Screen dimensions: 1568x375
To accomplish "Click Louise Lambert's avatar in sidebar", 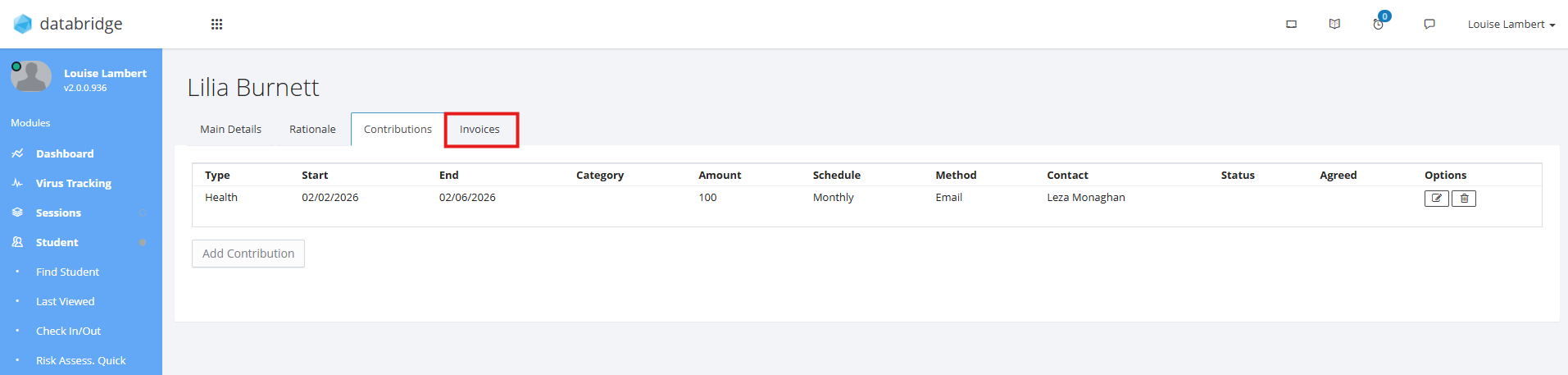I will coord(31,76).
